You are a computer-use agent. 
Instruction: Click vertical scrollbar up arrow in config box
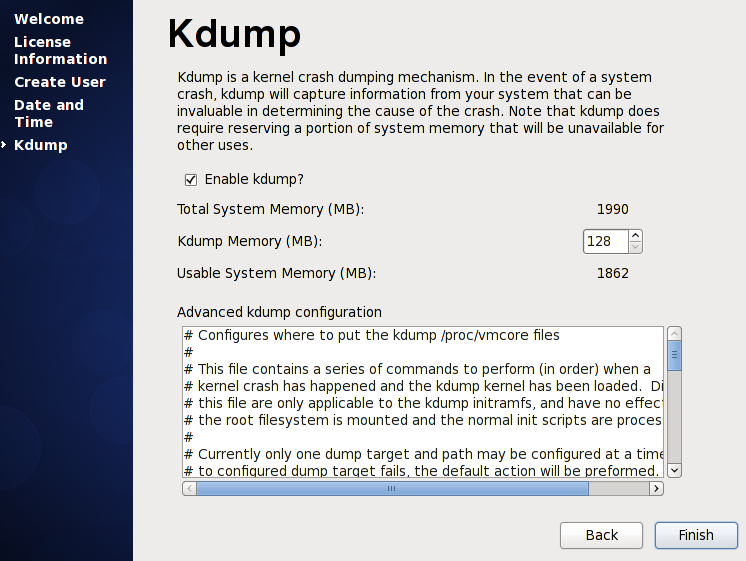[x=674, y=333]
